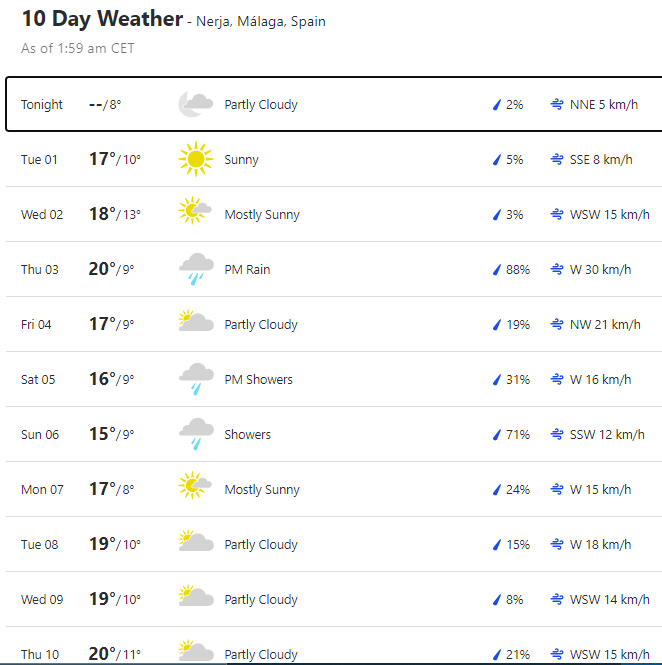This screenshot has height=665, width=662.
Task: Click the rain cloud icon for Thu 03
Action: point(195,269)
